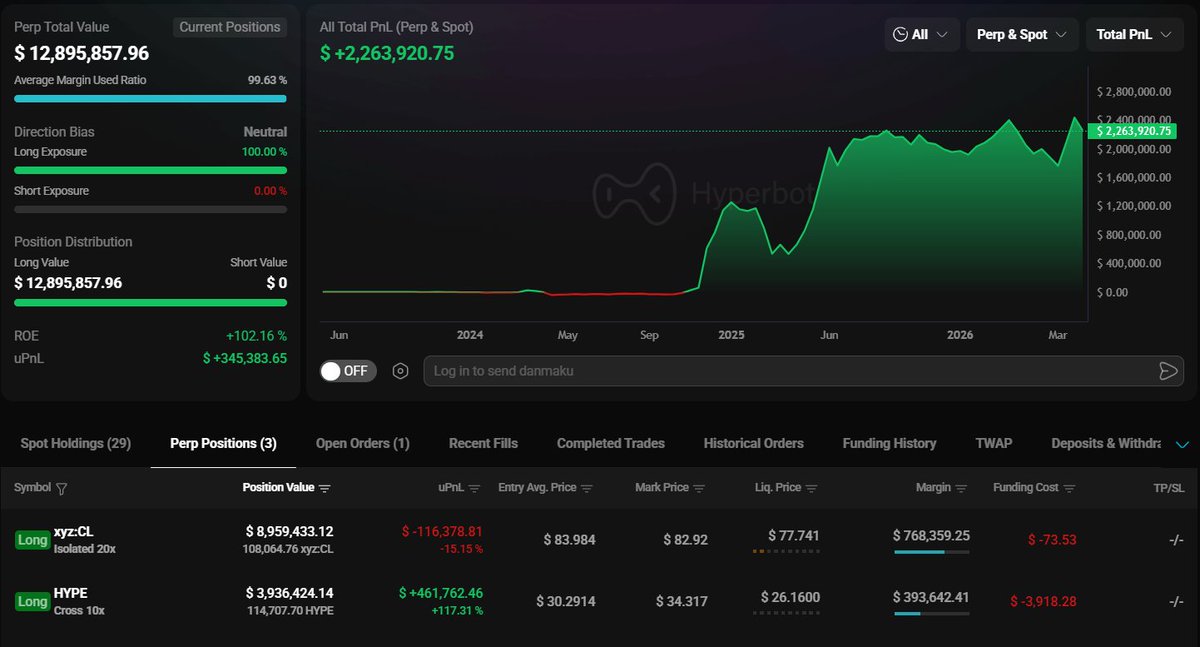
Task: Click xyz:CL entry price $ 83.984
Action: 569,540
